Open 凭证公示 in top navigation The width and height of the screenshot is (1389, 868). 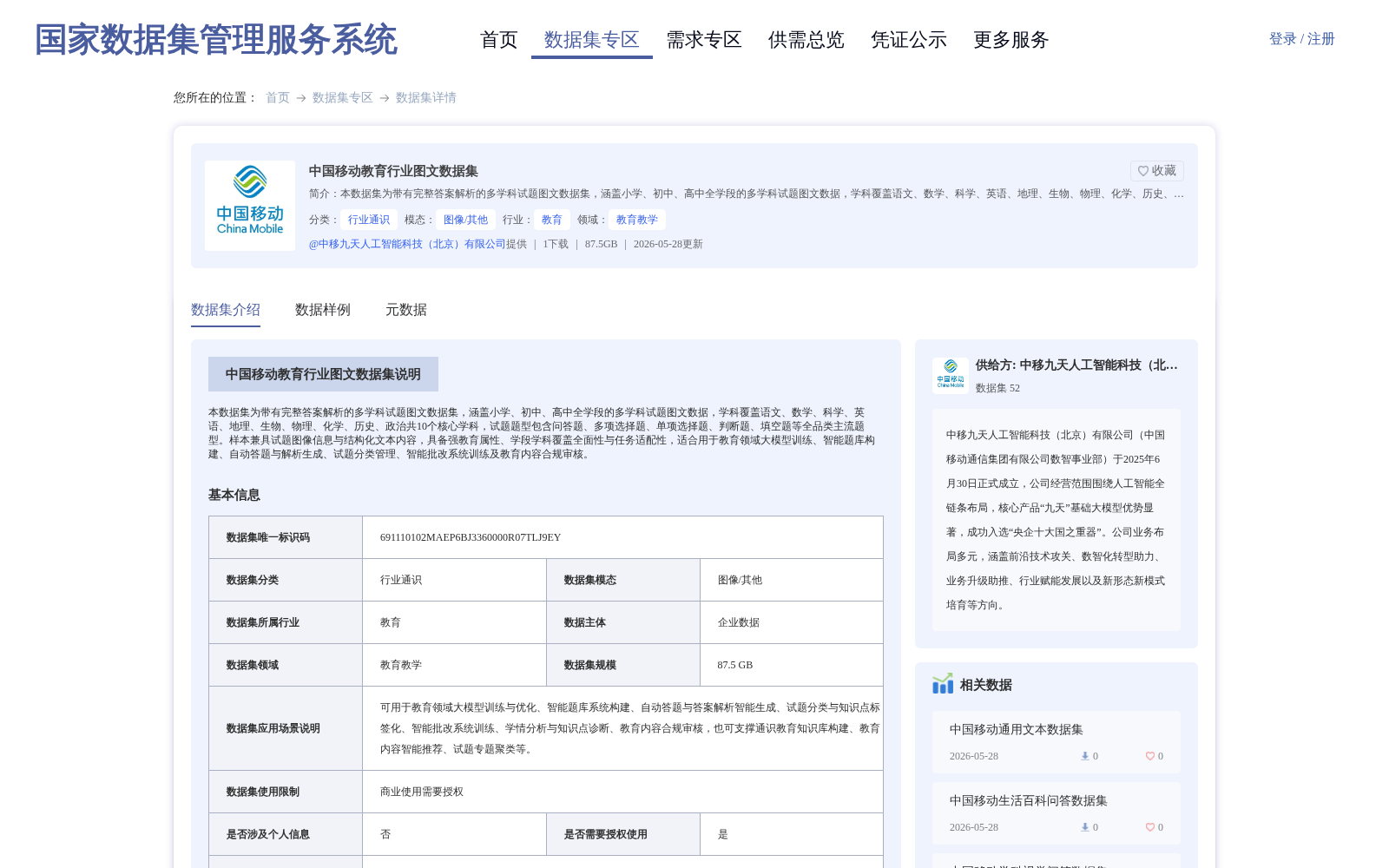pos(909,40)
